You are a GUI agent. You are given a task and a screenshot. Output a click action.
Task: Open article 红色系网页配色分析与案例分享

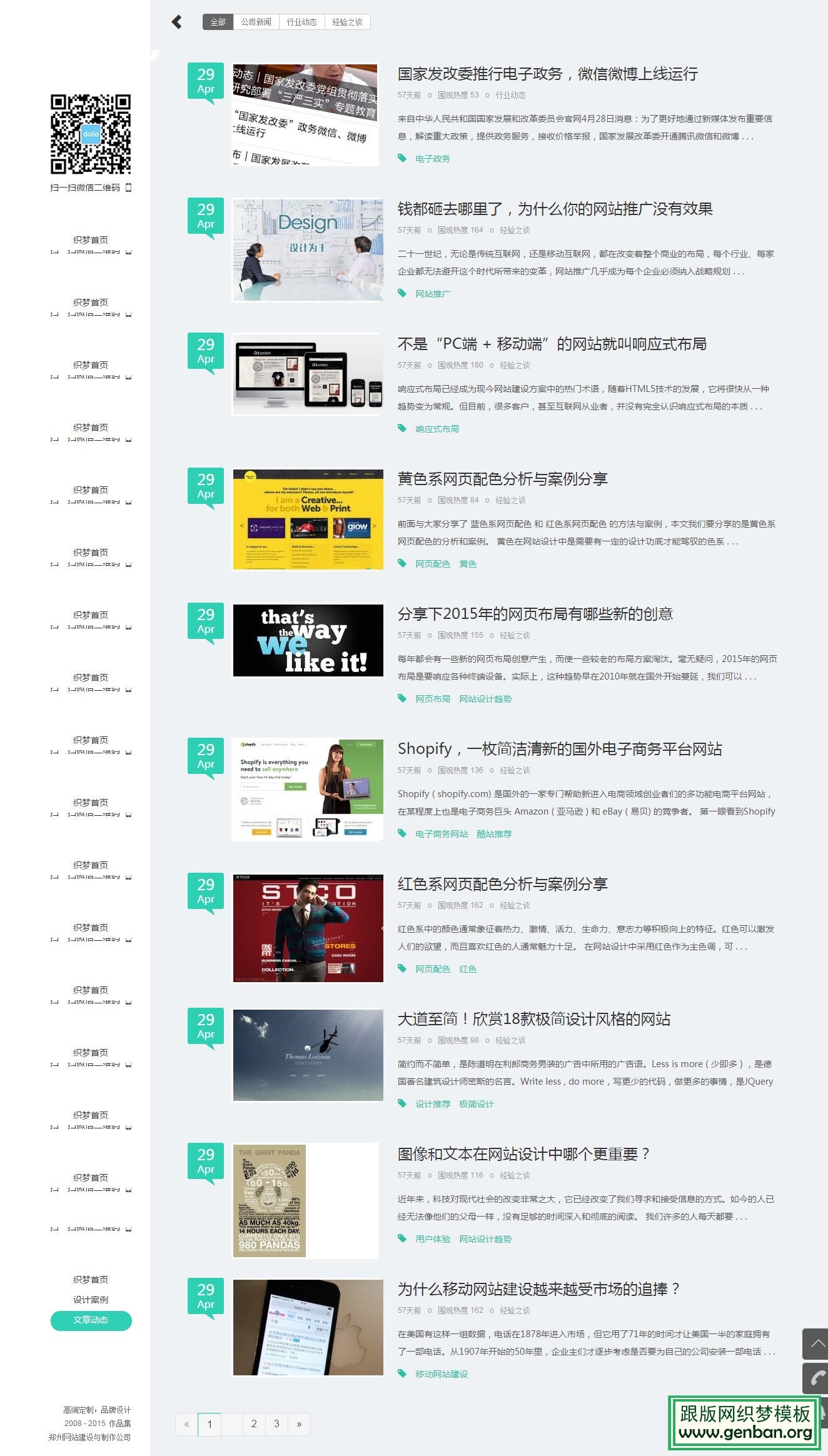point(503,884)
